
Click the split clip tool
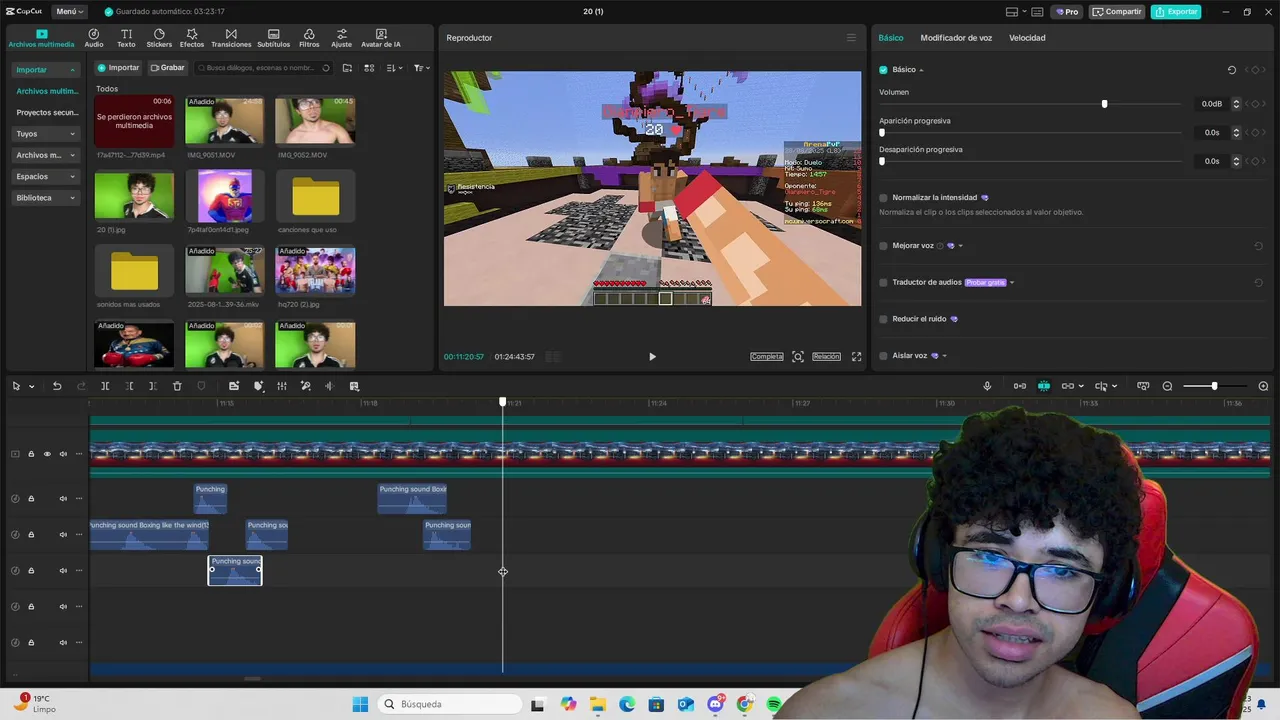click(105, 386)
